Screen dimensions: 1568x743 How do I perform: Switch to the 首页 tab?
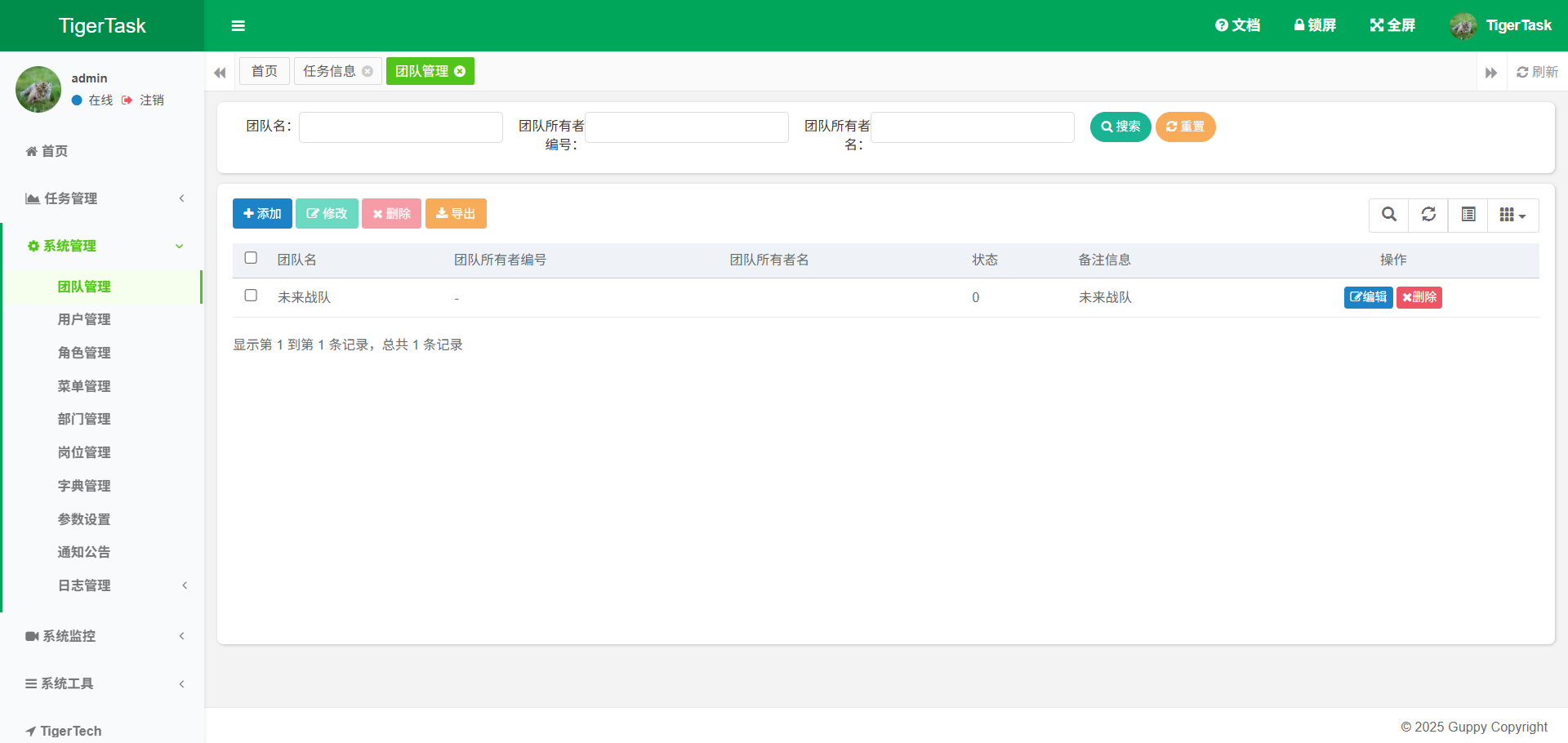tap(264, 72)
